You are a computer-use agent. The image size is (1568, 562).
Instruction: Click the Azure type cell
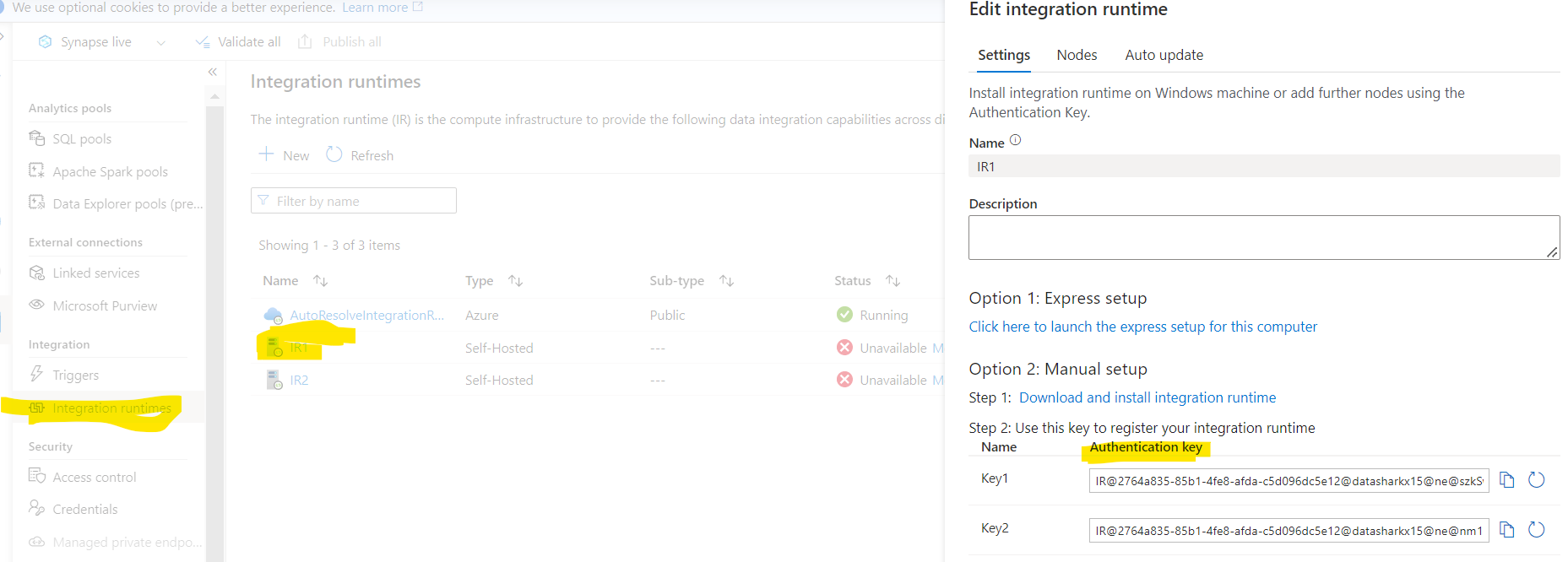click(x=482, y=315)
